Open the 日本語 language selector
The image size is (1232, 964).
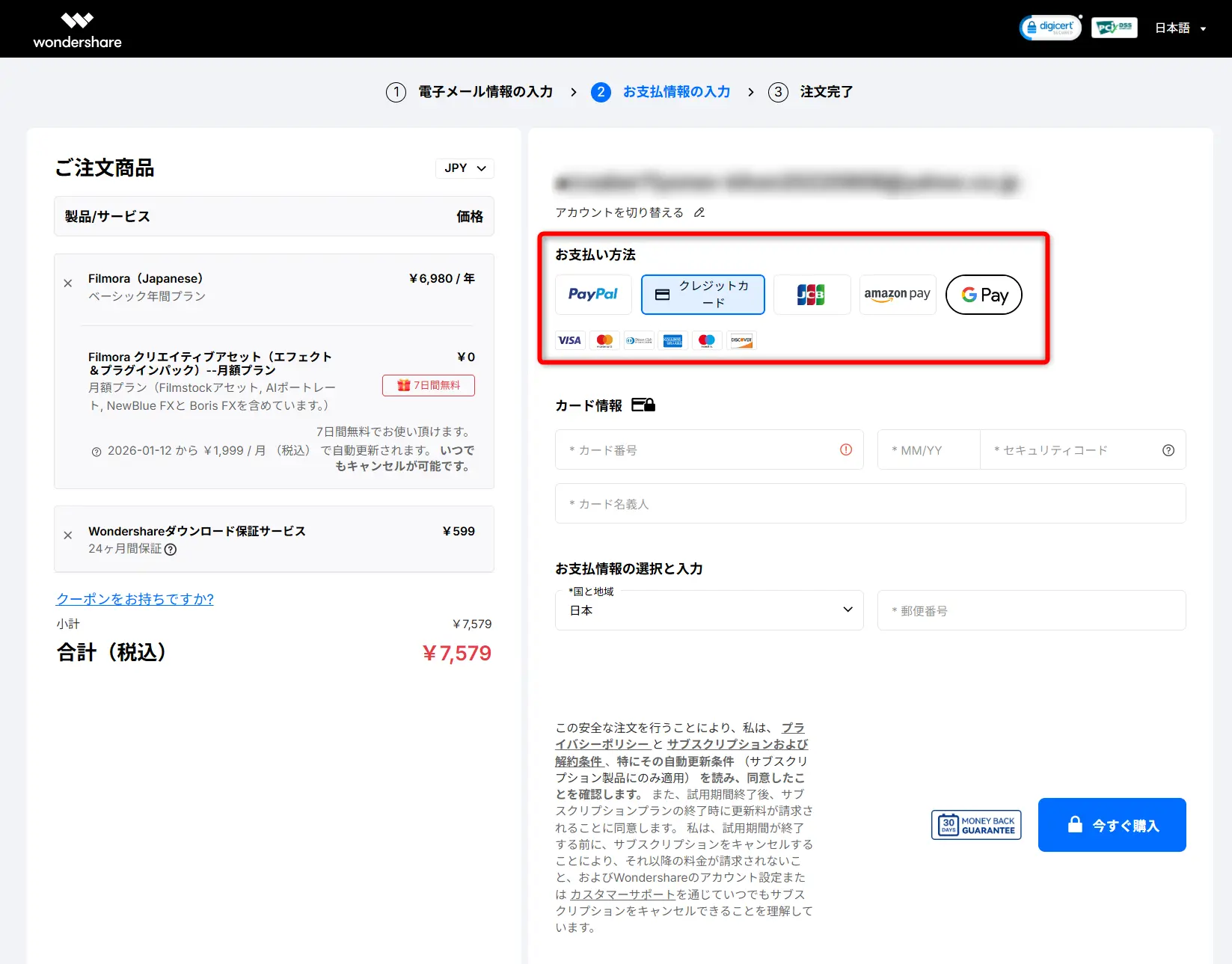click(x=1180, y=28)
